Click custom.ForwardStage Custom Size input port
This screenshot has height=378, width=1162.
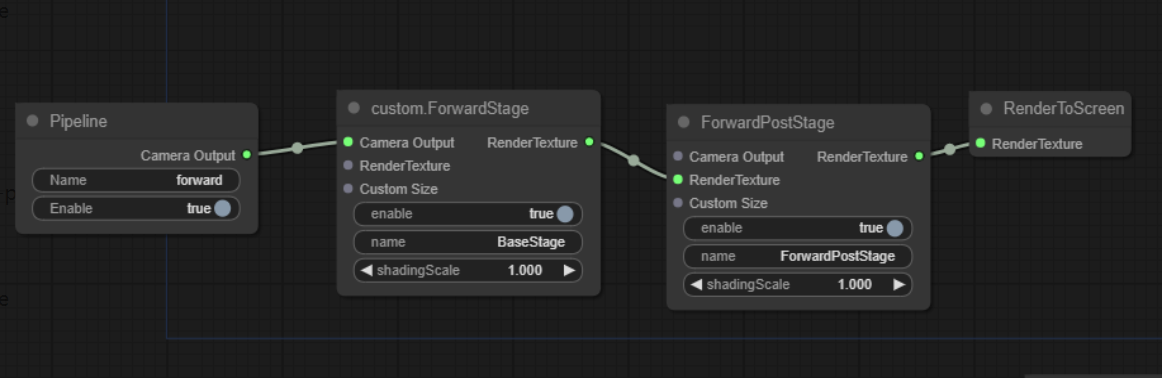pos(348,188)
